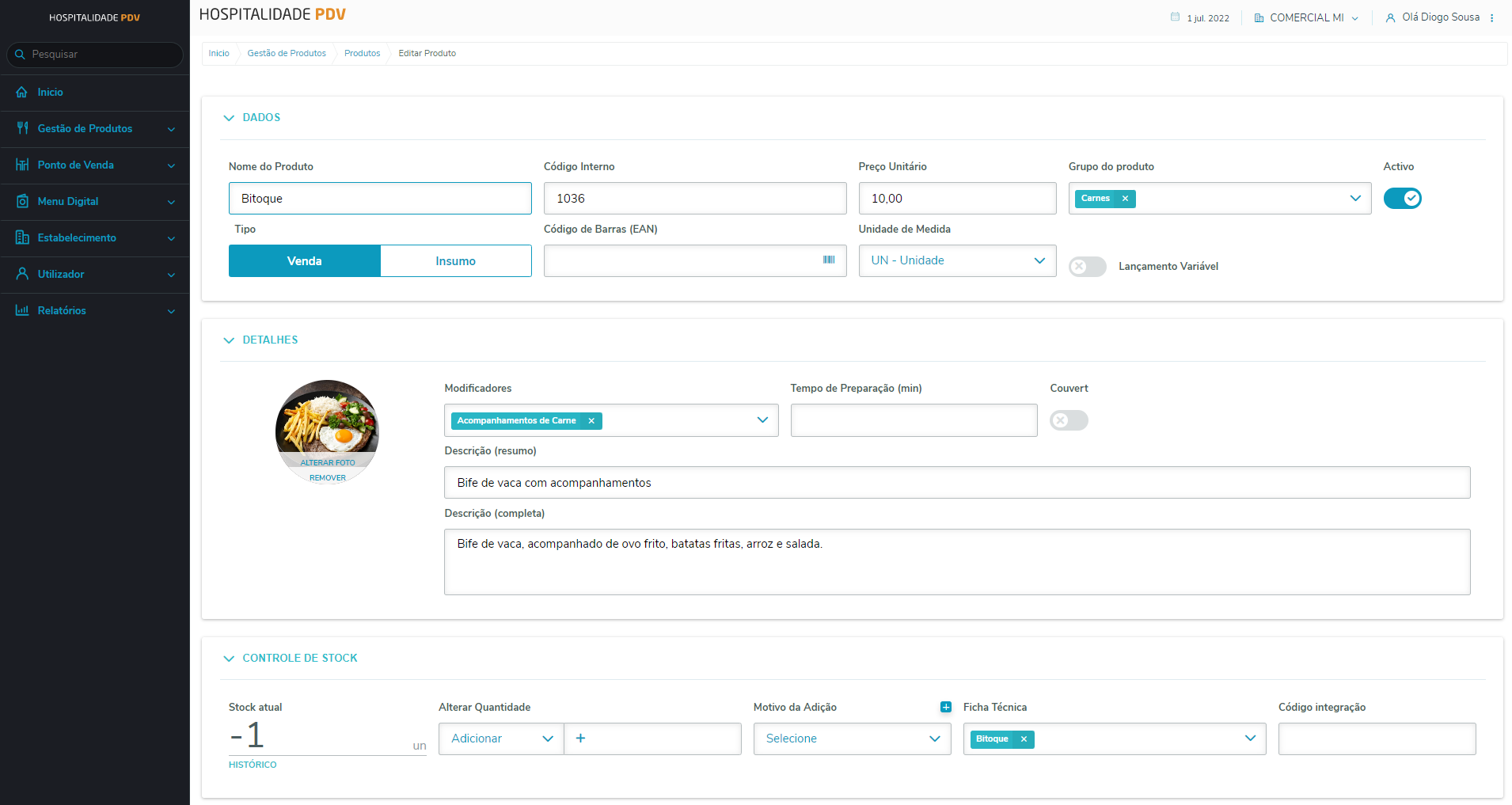The width and height of the screenshot is (1512, 805).
Task: Remove the Acompanhamentos de Carne modifier tag
Action: (x=591, y=421)
